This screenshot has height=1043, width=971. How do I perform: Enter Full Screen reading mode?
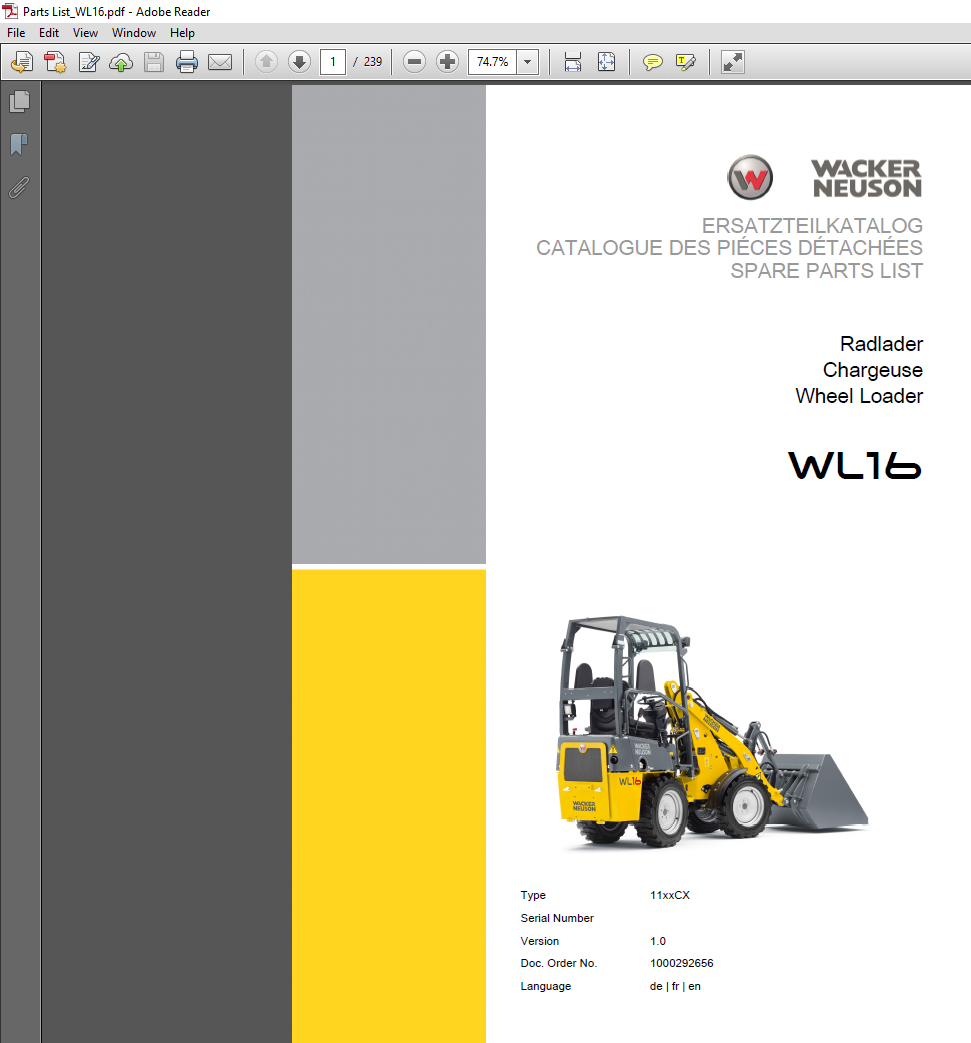(732, 61)
